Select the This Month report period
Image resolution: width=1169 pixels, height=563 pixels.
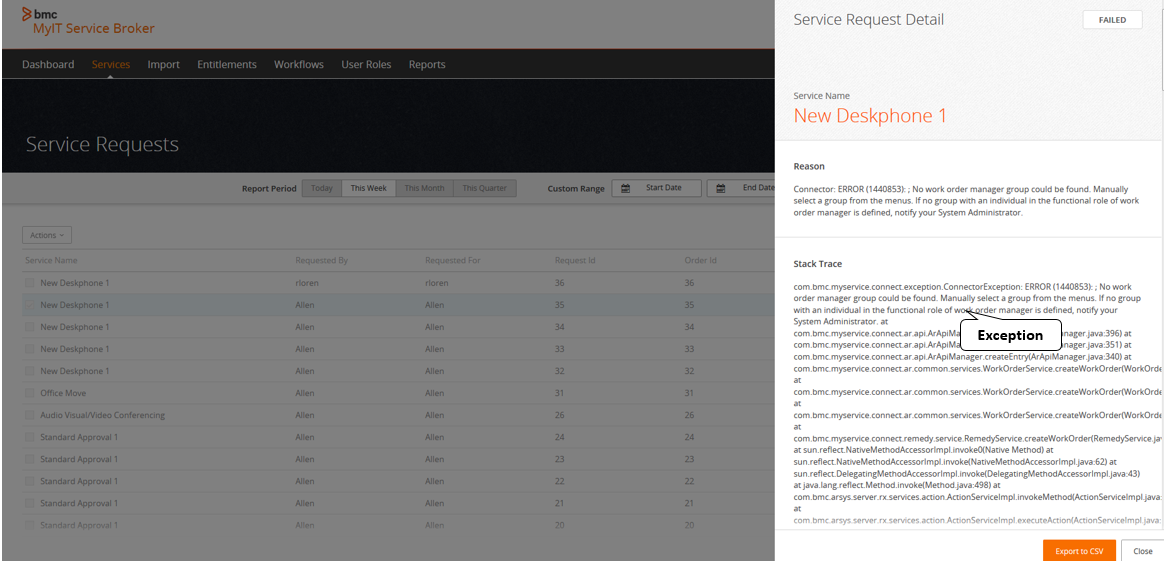pyautogui.click(x=424, y=188)
